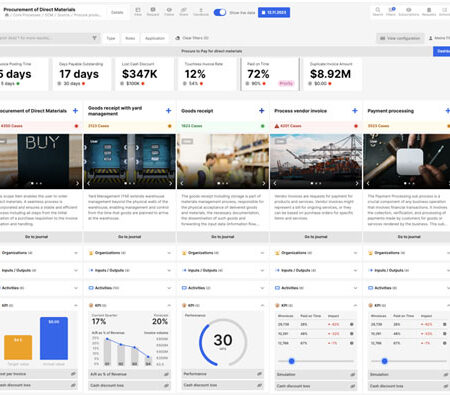Select the Roles filter tab
450x395 pixels.
130,38
